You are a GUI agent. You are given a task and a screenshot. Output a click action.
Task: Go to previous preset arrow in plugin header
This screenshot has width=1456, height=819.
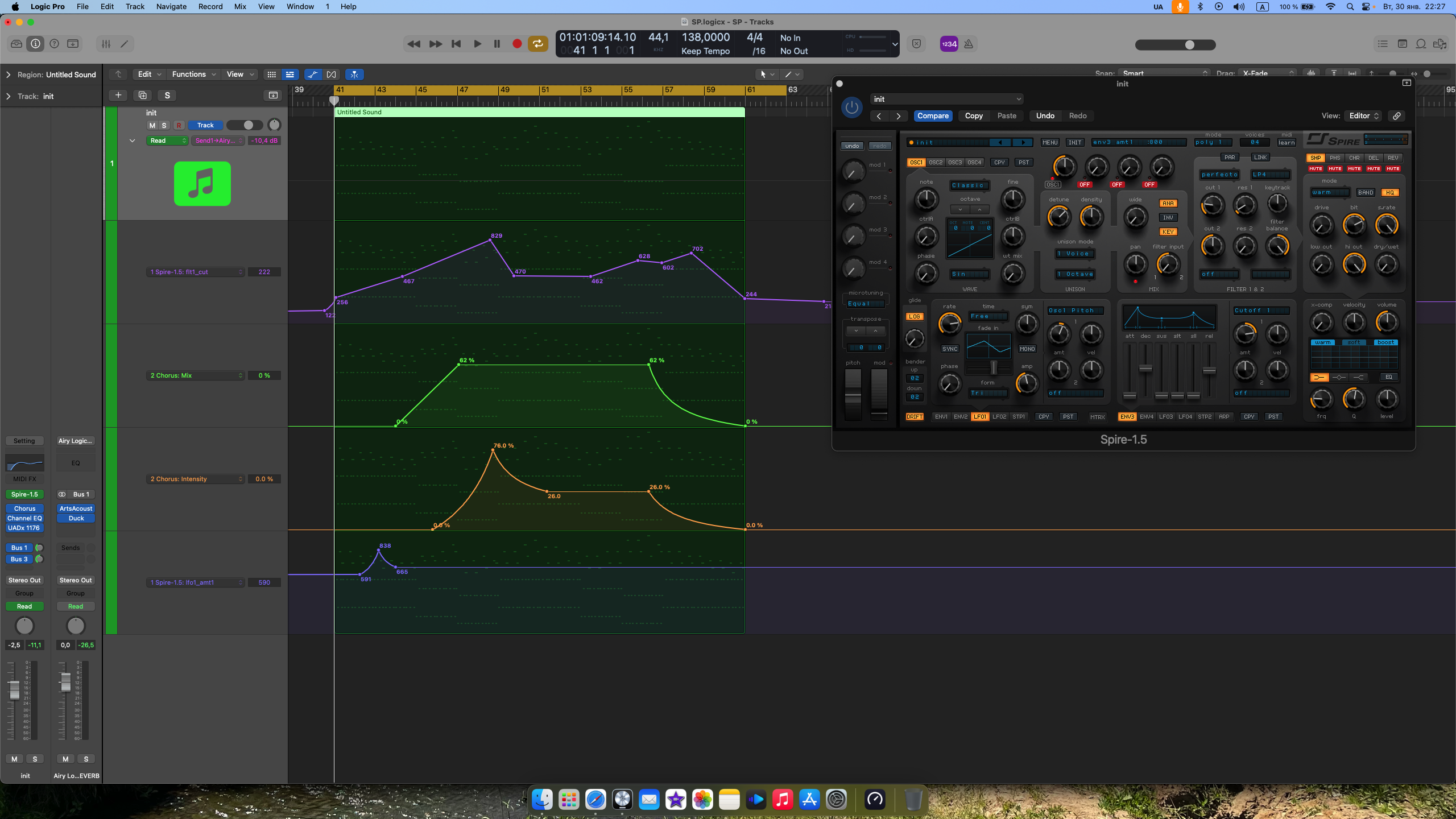pyautogui.click(x=879, y=116)
